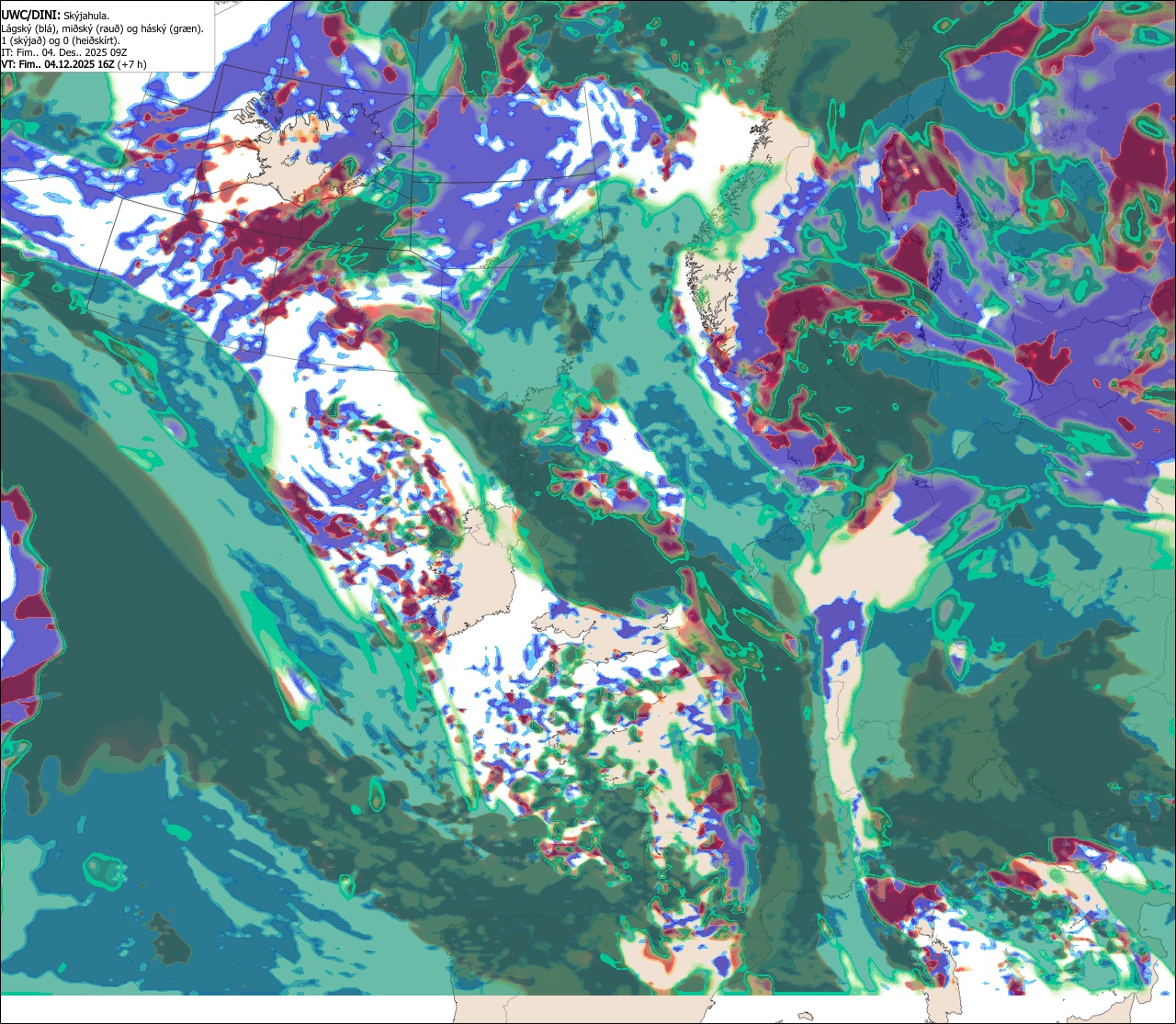Click the 'UWC/DINI:' model title text

pos(31,16)
